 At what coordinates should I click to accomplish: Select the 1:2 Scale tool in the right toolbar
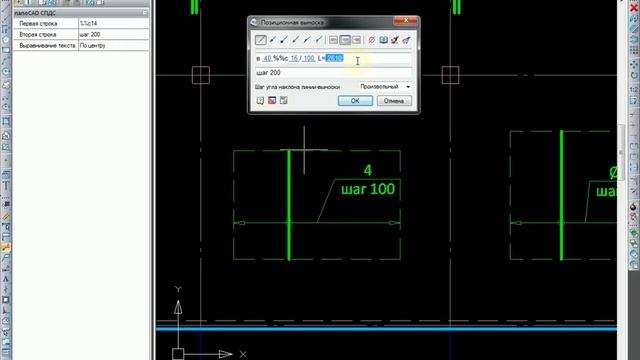634,89
